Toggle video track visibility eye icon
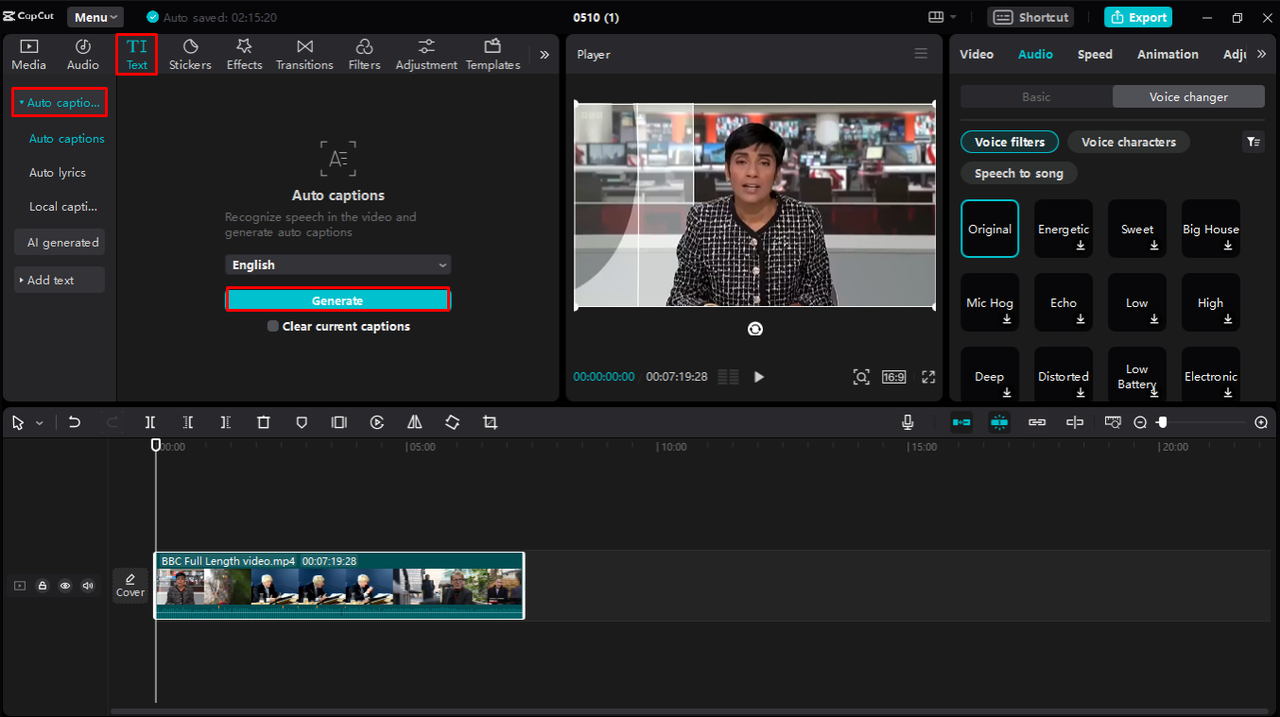This screenshot has width=1280, height=717. (65, 586)
